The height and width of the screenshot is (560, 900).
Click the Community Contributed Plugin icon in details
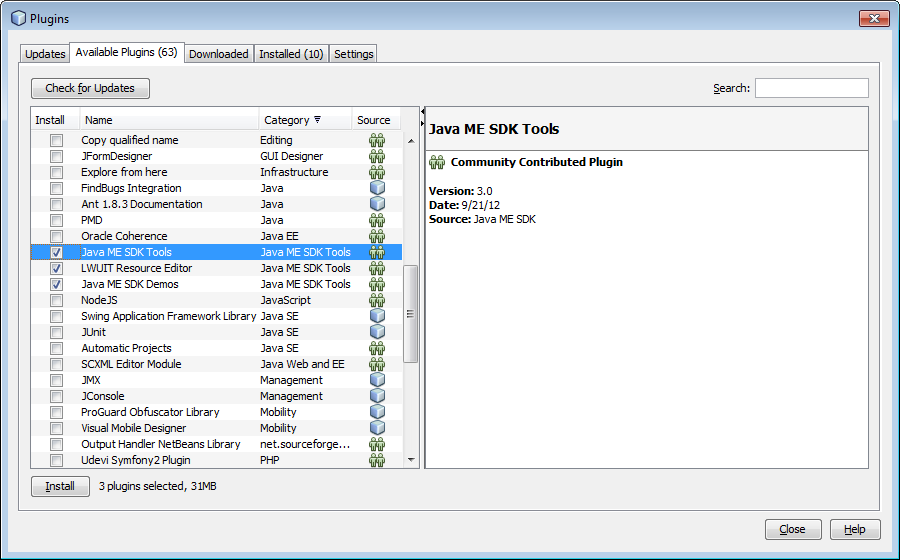[x=437, y=162]
